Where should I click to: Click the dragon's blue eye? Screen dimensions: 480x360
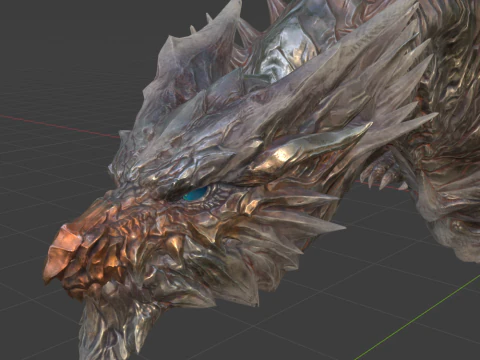(196, 194)
